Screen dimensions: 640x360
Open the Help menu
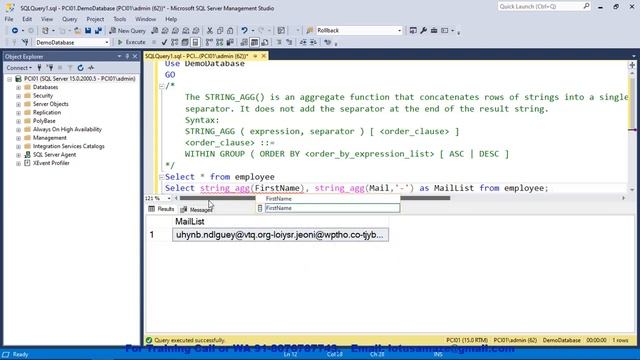point(171,19)
